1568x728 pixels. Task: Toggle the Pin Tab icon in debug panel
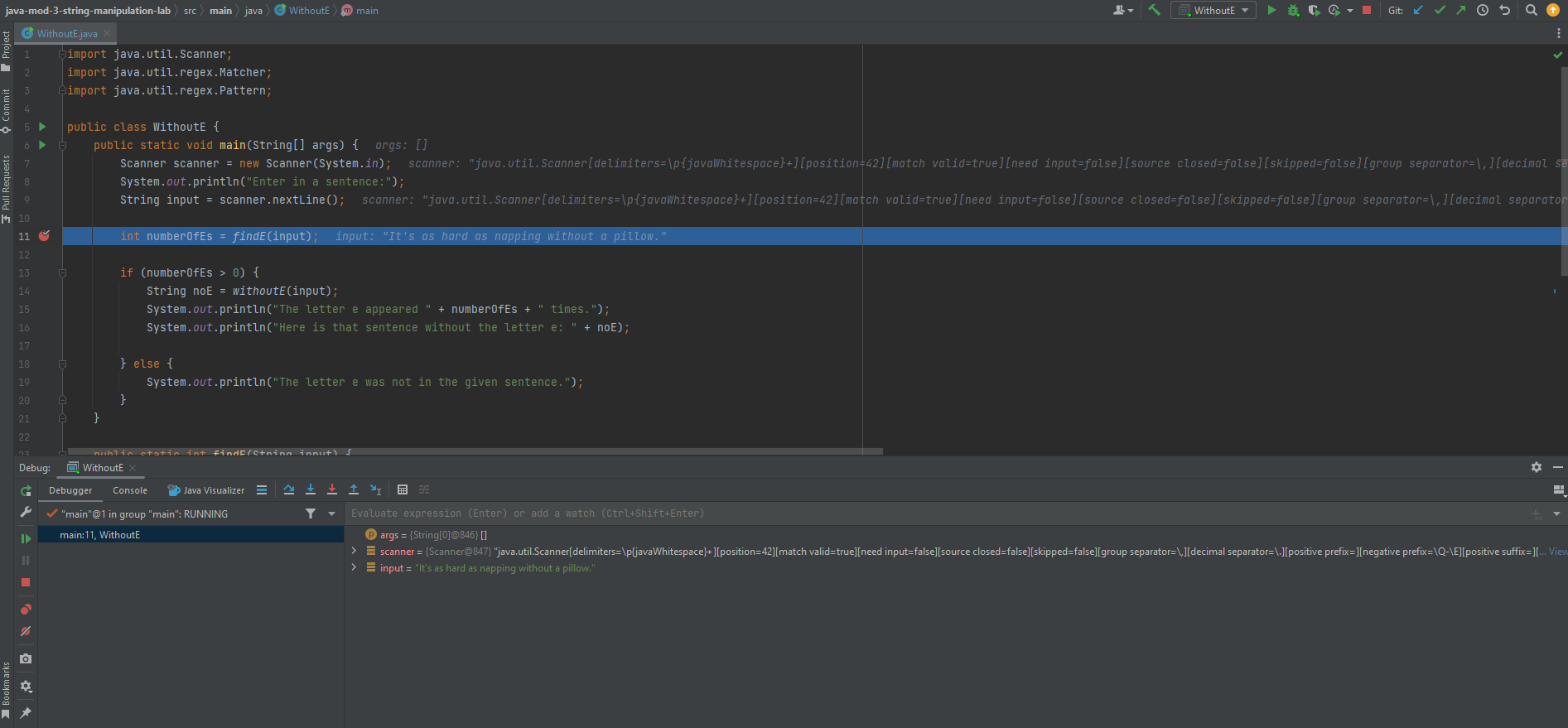click(x=26, y=713)
